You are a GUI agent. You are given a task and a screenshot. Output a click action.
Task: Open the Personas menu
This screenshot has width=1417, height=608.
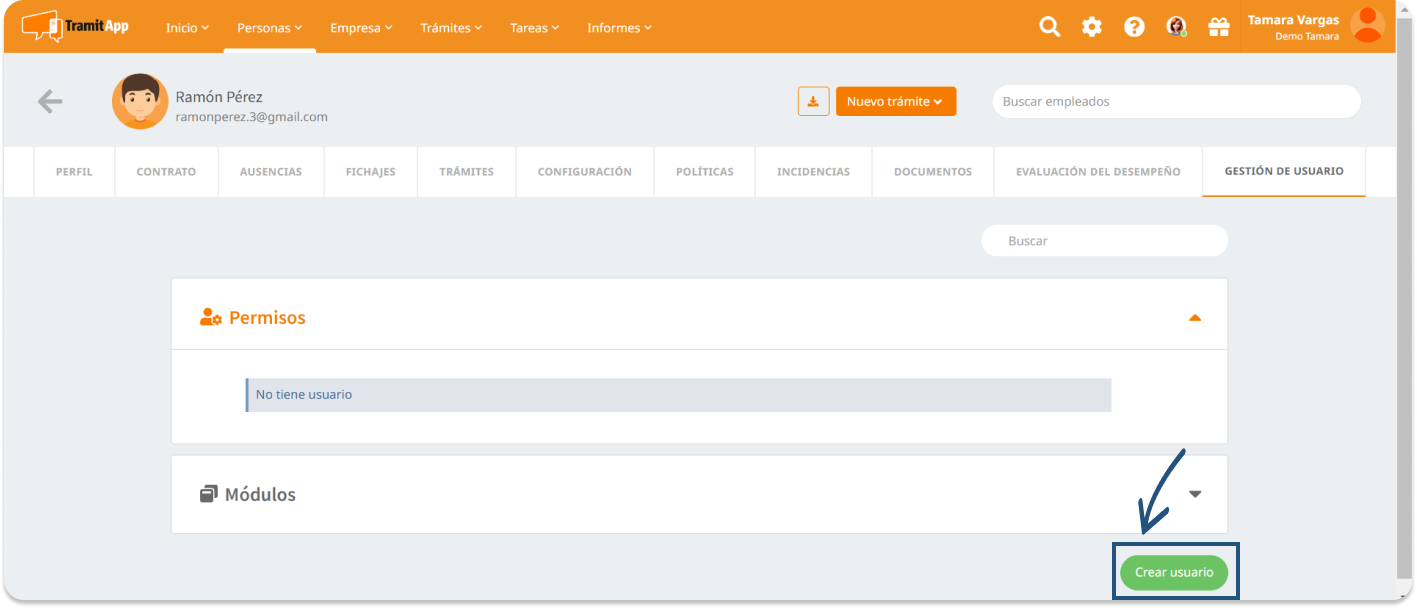click(269, 28)
